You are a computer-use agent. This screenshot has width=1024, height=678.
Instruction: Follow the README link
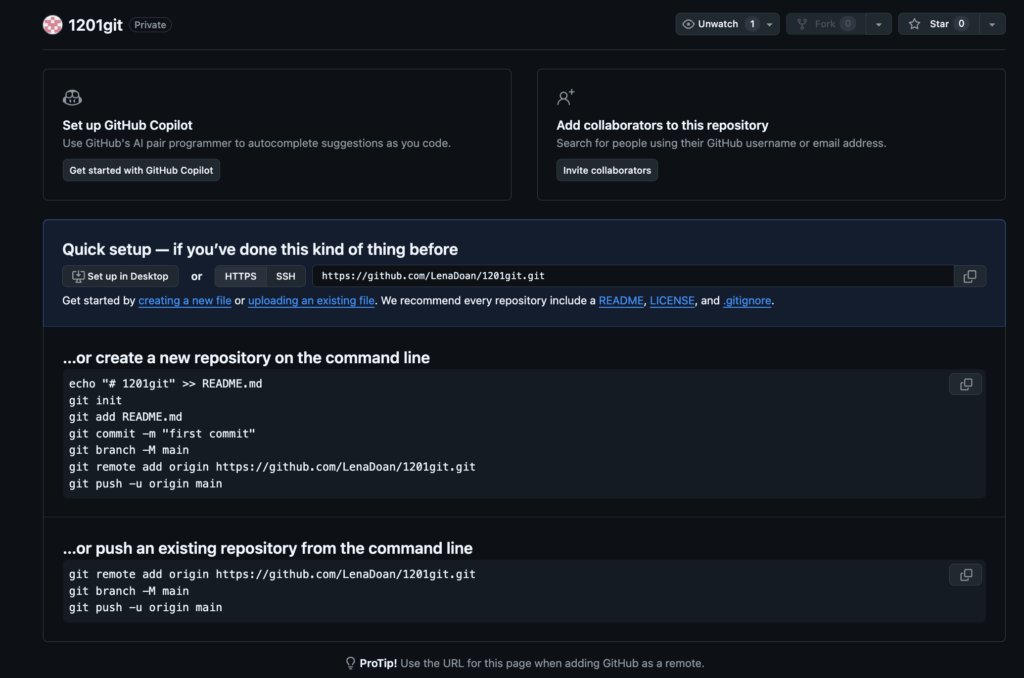pyautogui.click(x=620, y=300)
